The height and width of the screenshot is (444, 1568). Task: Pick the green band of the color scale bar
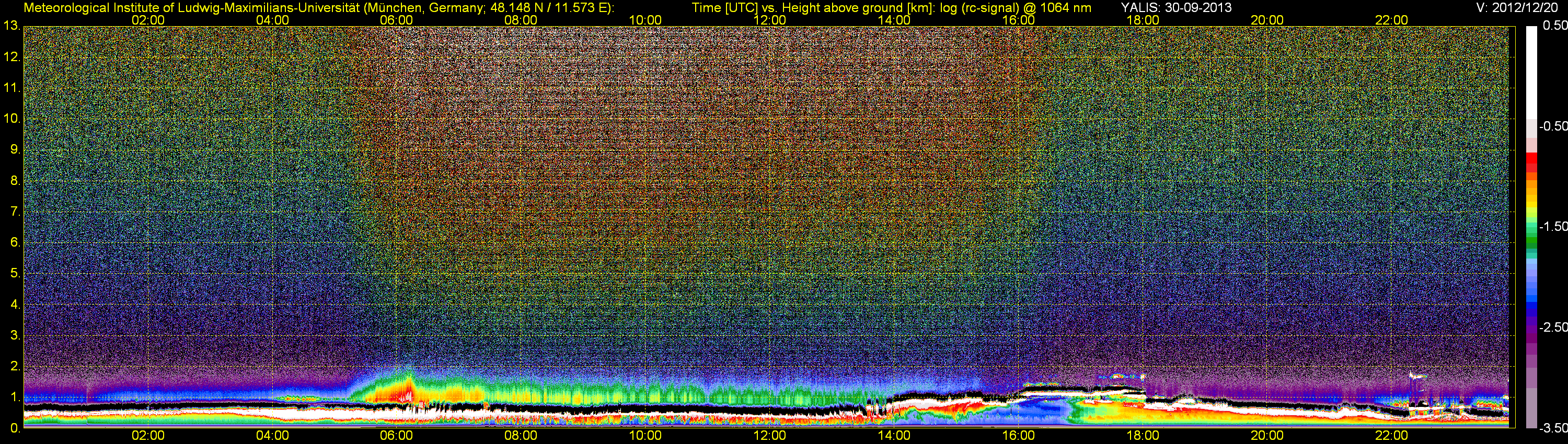coord(1531,241)
